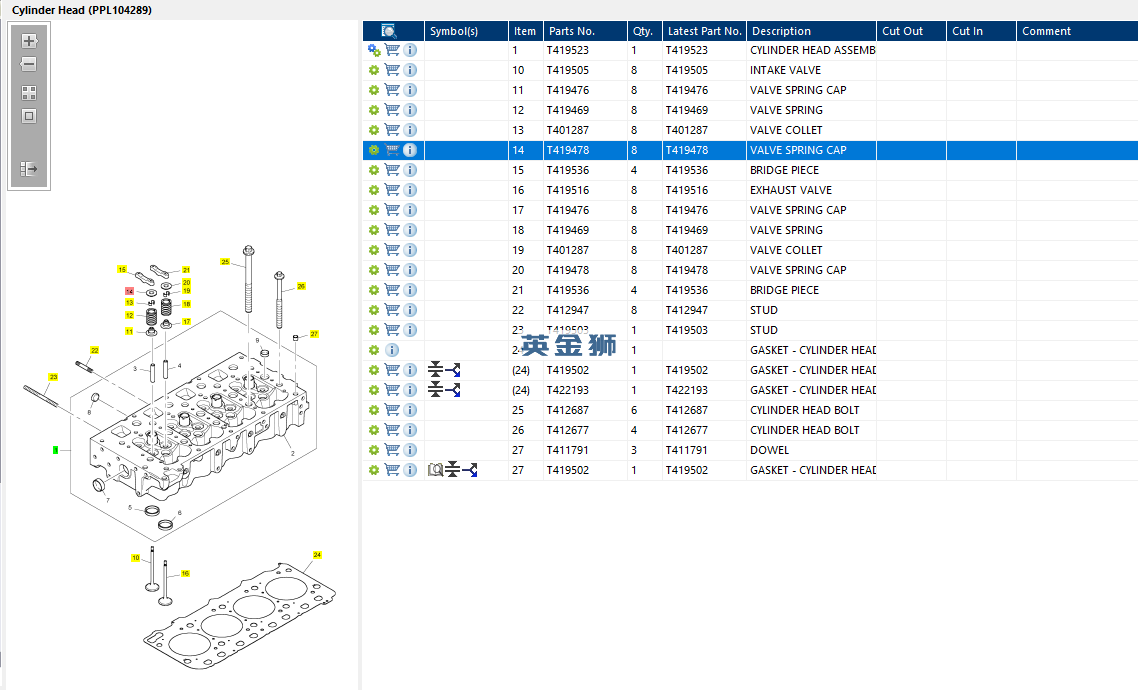Image resolution: width=1138 pixels, height=690 pixels.
Task: Sort by the Qty. column header
Action: [x=642, y=31]
